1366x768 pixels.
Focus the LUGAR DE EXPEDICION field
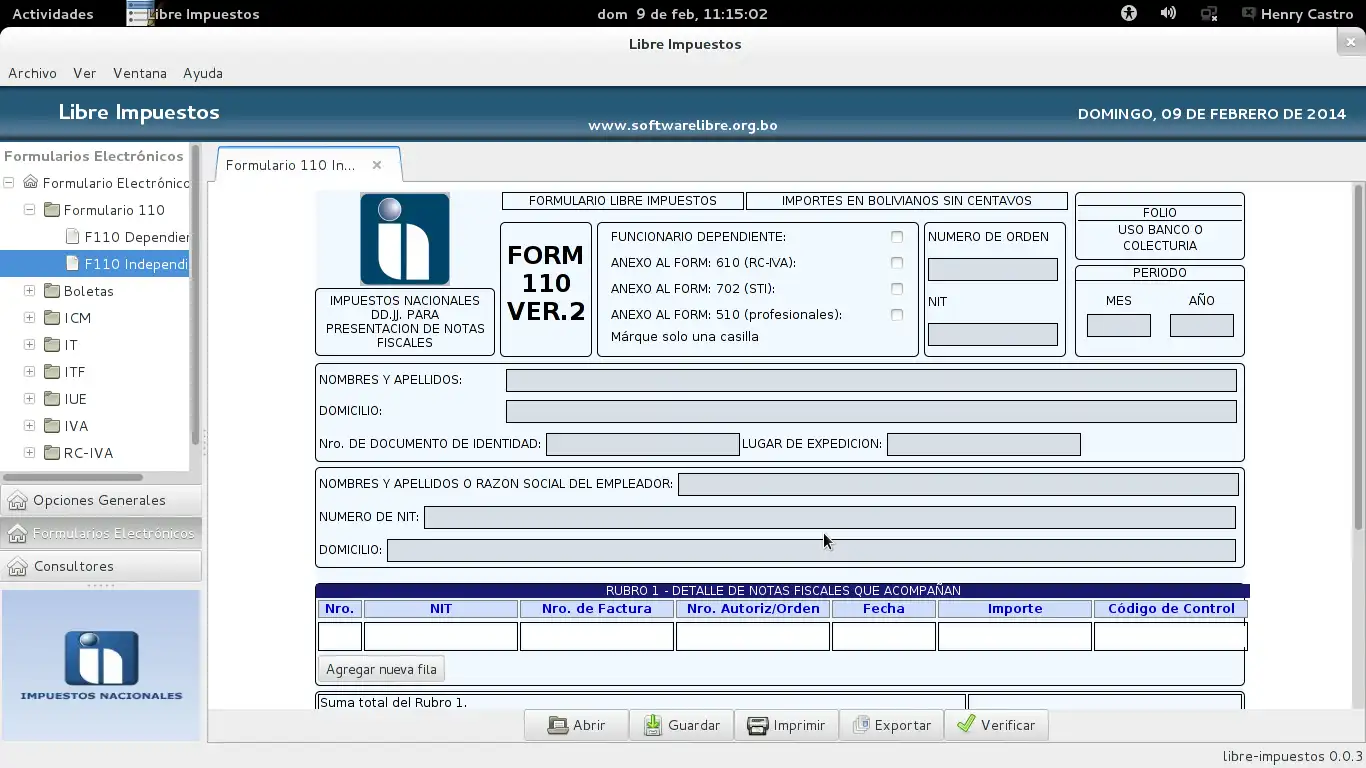[984, 444]
